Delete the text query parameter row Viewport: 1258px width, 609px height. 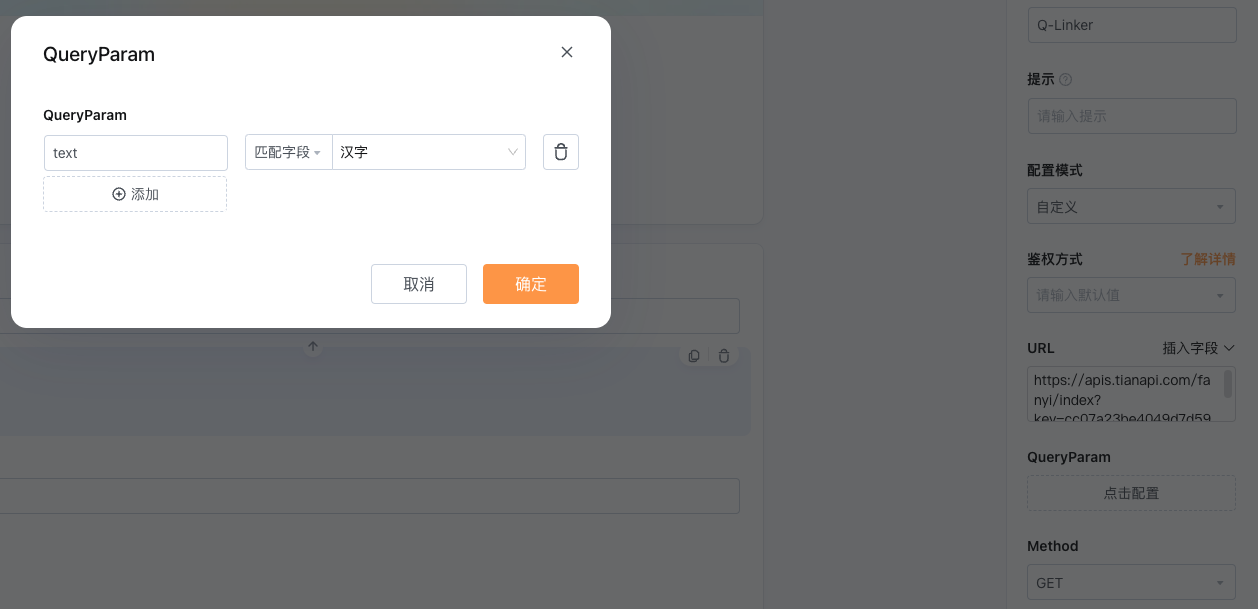coord(561,152)
